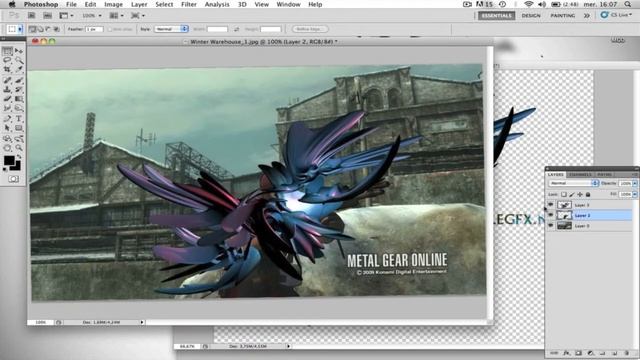The height and width of the screenshot is (360, 640).
Task: Switch to Painting workspace
Action: coord(562,16)
